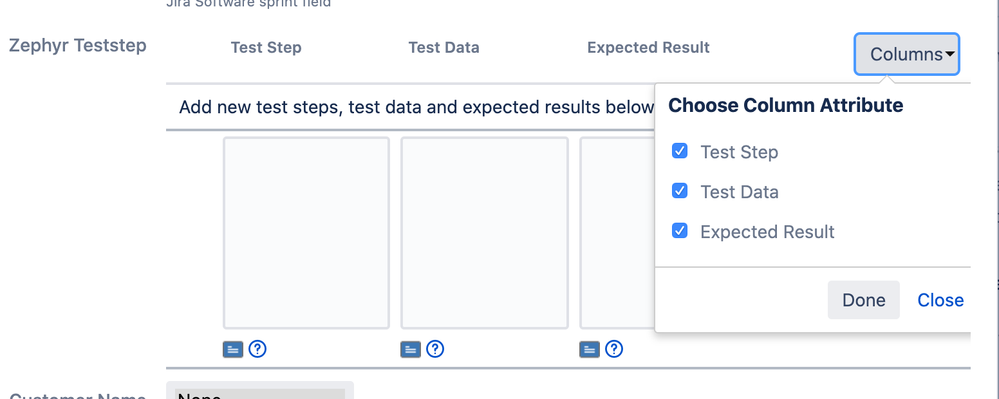Click help icon below Expected Result box
This screenshot has width=999, height=399.
(614, 349)
